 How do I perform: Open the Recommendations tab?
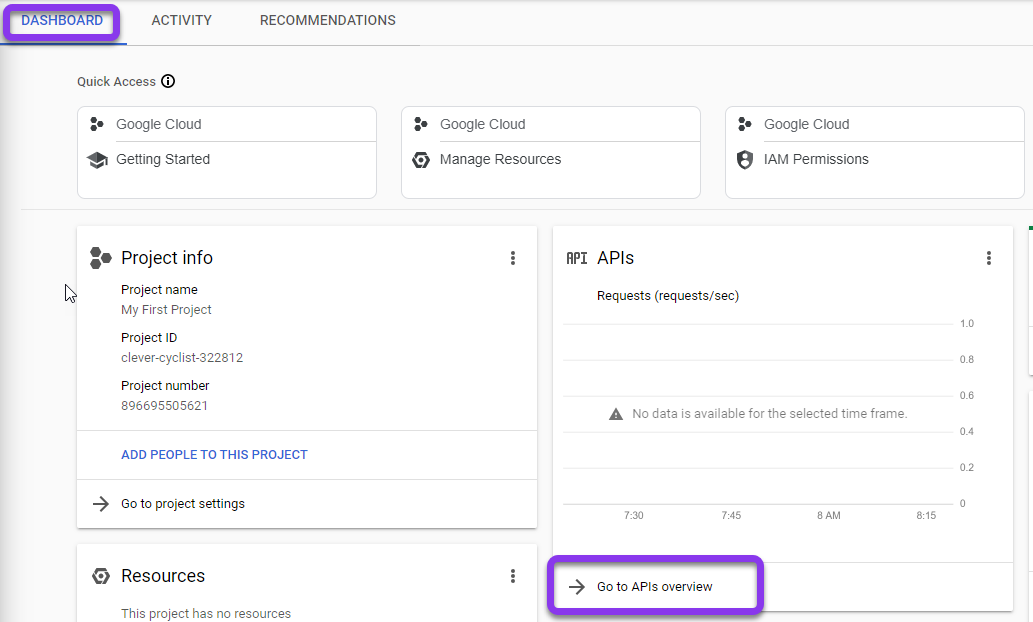[327, 20]
